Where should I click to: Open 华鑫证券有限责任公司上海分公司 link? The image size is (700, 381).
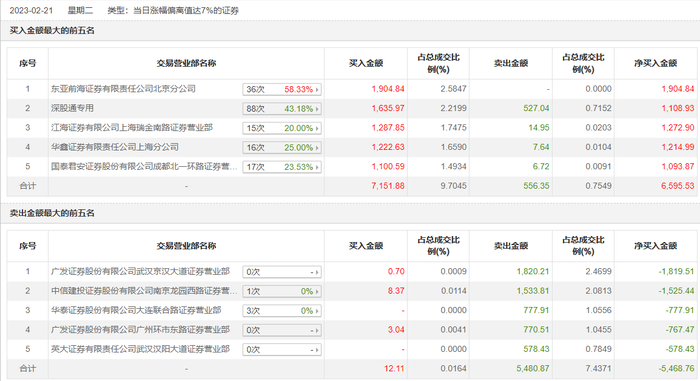115,147
